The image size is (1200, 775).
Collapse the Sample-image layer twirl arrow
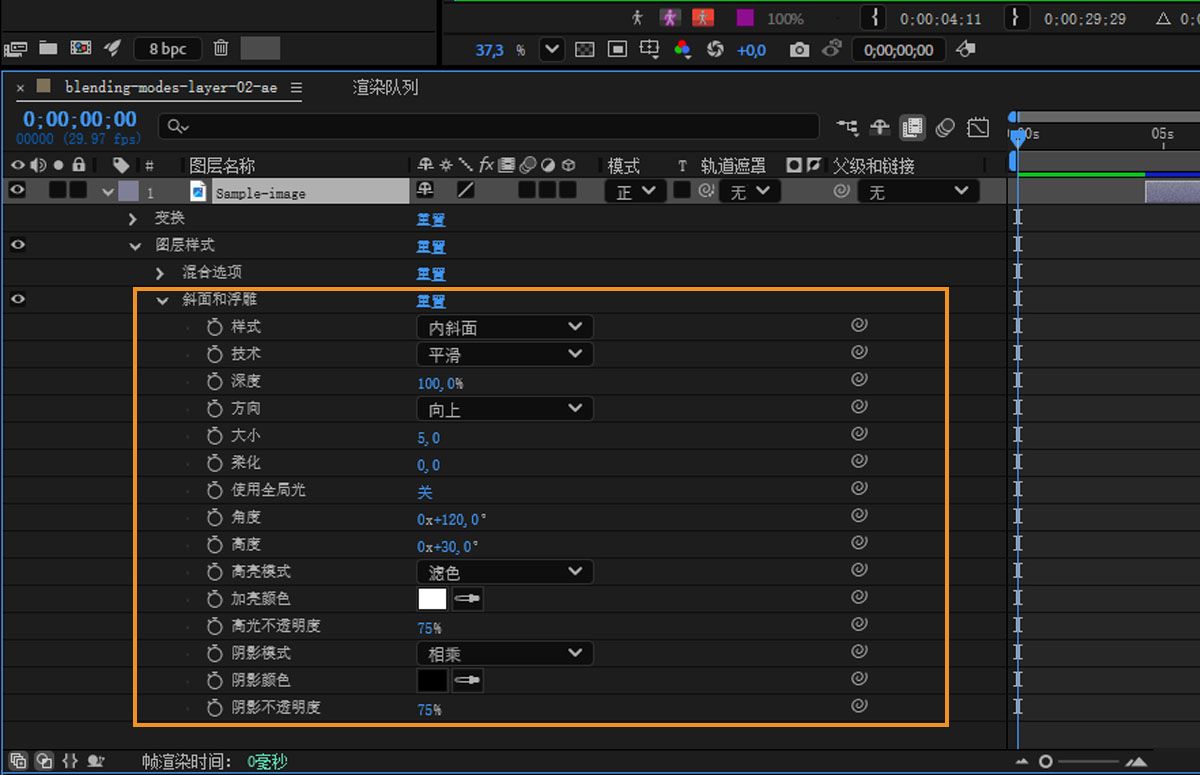(x=108, y=192)
